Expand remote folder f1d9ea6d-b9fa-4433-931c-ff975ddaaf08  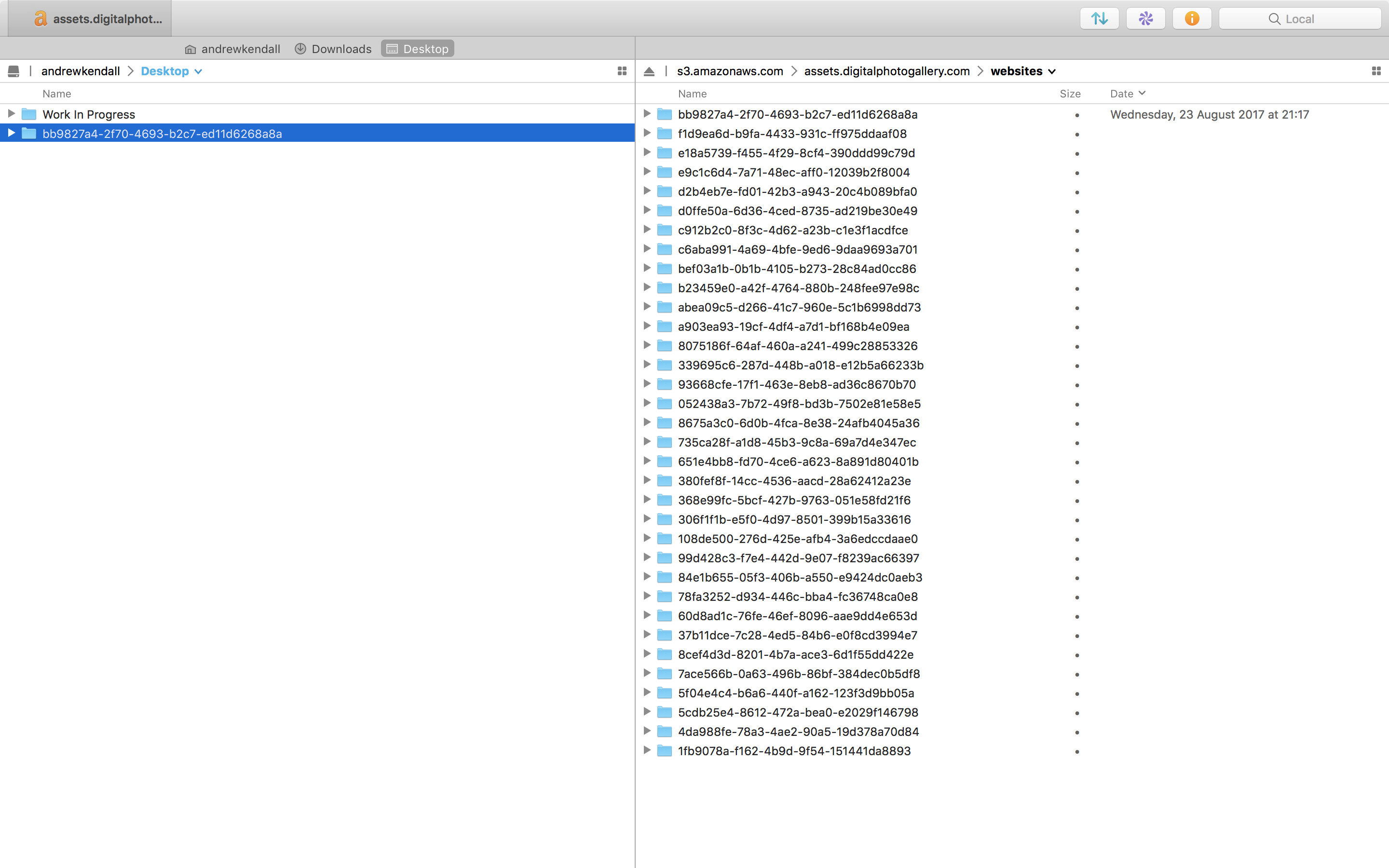point(646,133)
